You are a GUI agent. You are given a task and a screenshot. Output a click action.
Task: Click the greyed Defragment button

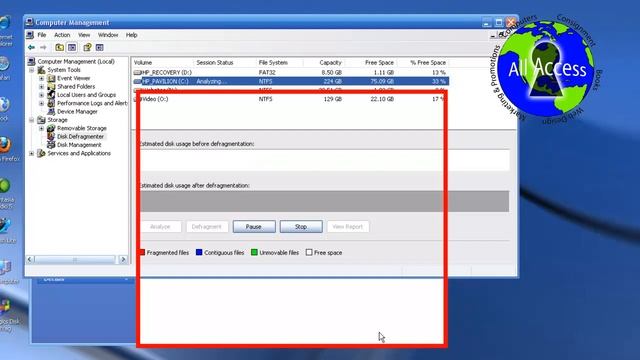pyautogui.click(x=207, y=227)
